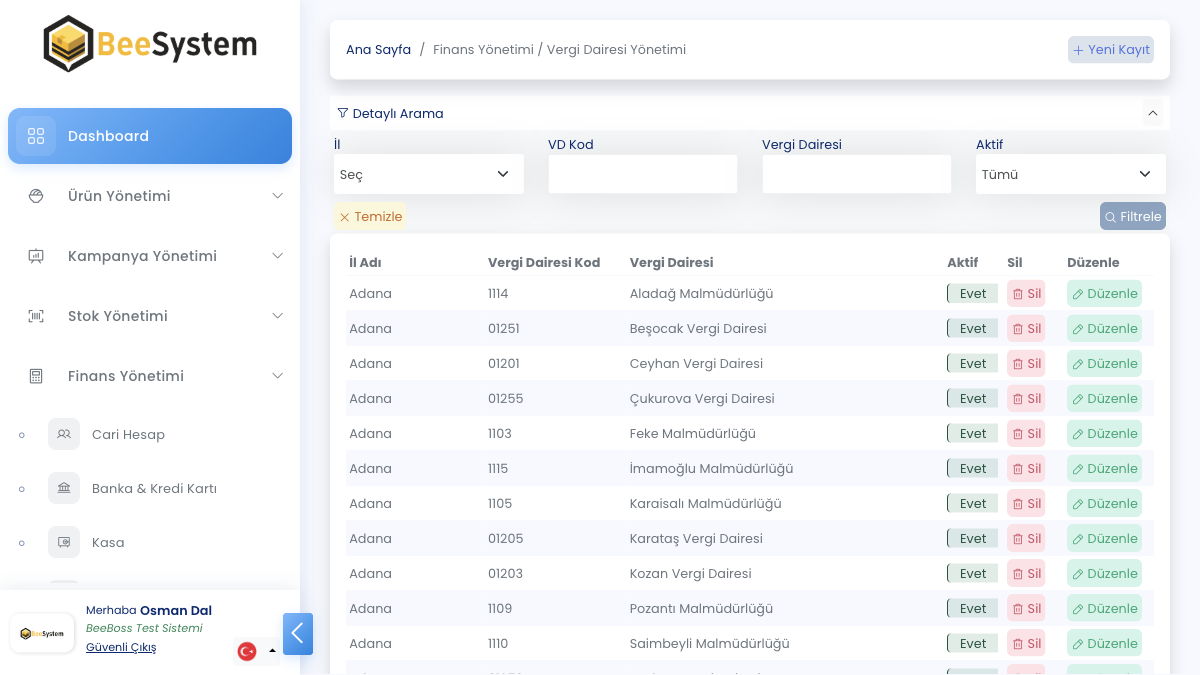This screenshot has height=675, width=1200.
Task: Click the VD Kod input field
Action: [x=642, y=174]
